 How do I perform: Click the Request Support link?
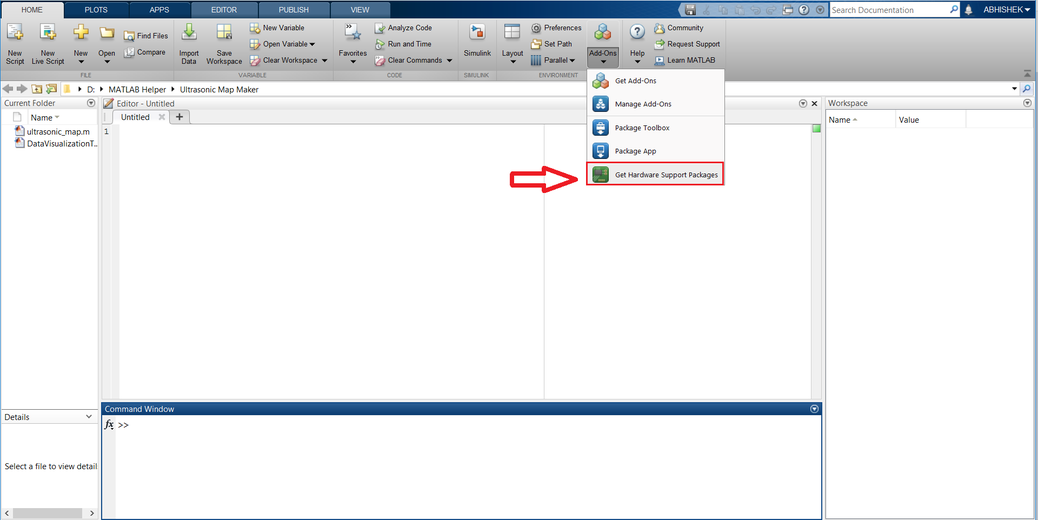click(692, 44)
